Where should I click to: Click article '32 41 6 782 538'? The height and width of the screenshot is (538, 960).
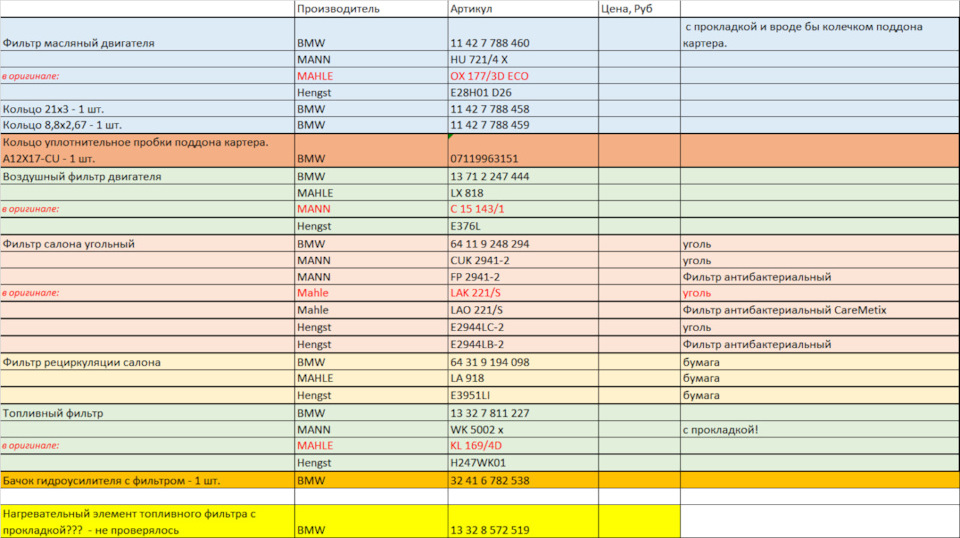(x=523, y=480)
